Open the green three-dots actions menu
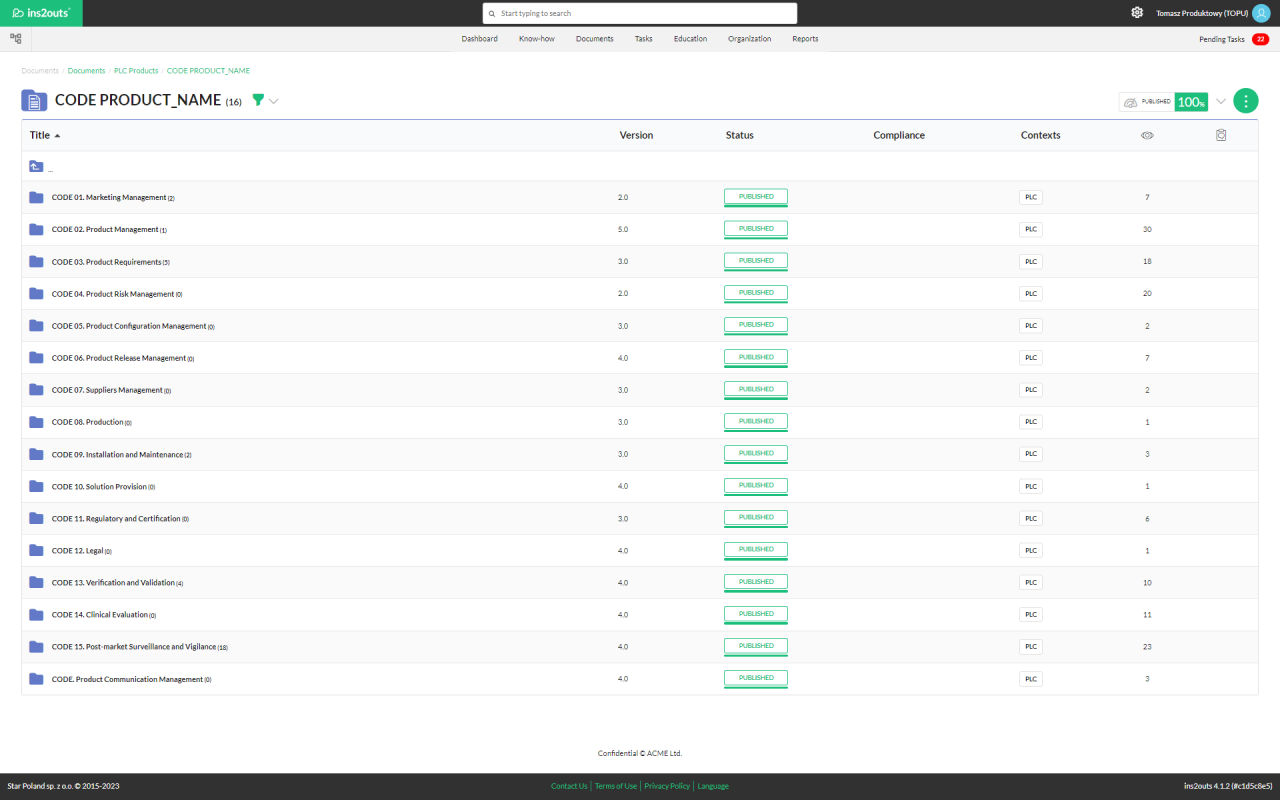This screenshot has width=1280, height=800. coord(1245,101)
